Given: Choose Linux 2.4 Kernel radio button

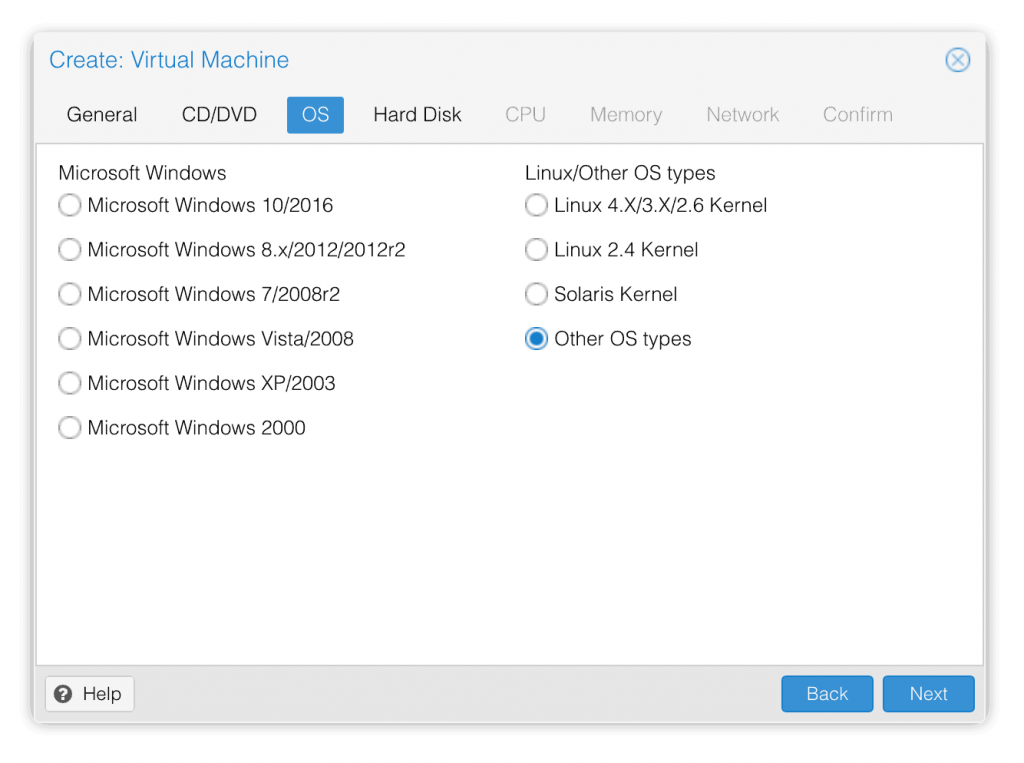Looking at the screenshot, I should (x=536, y=250).
